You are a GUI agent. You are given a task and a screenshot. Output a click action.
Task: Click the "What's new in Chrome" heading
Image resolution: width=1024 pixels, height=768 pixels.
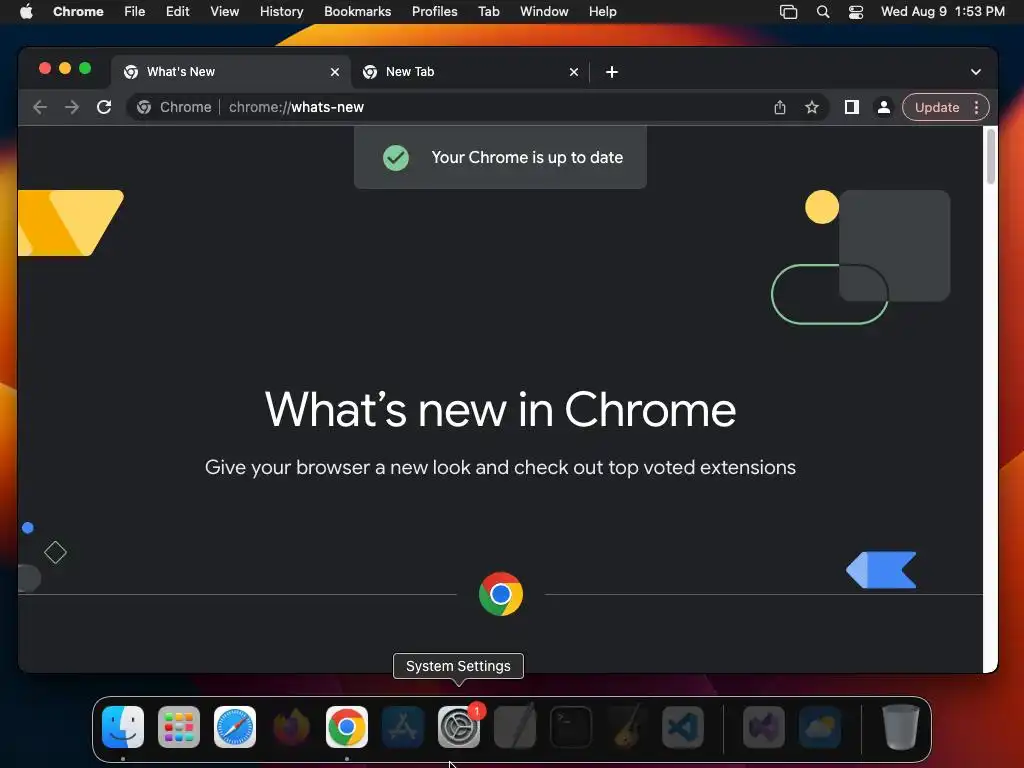(500, 409)
